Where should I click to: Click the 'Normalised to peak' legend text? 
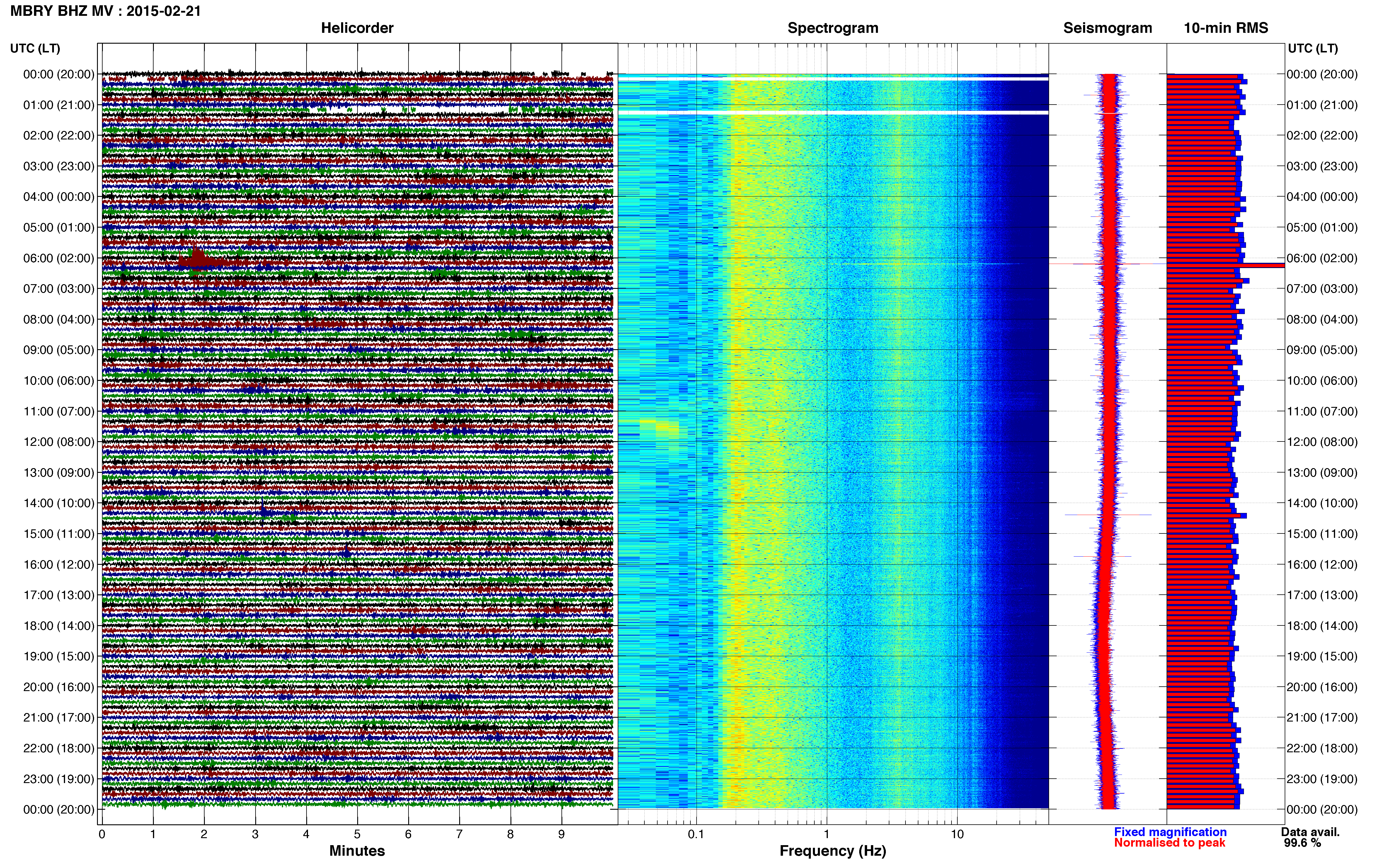pyautogui.click(x=1170, y=843)
